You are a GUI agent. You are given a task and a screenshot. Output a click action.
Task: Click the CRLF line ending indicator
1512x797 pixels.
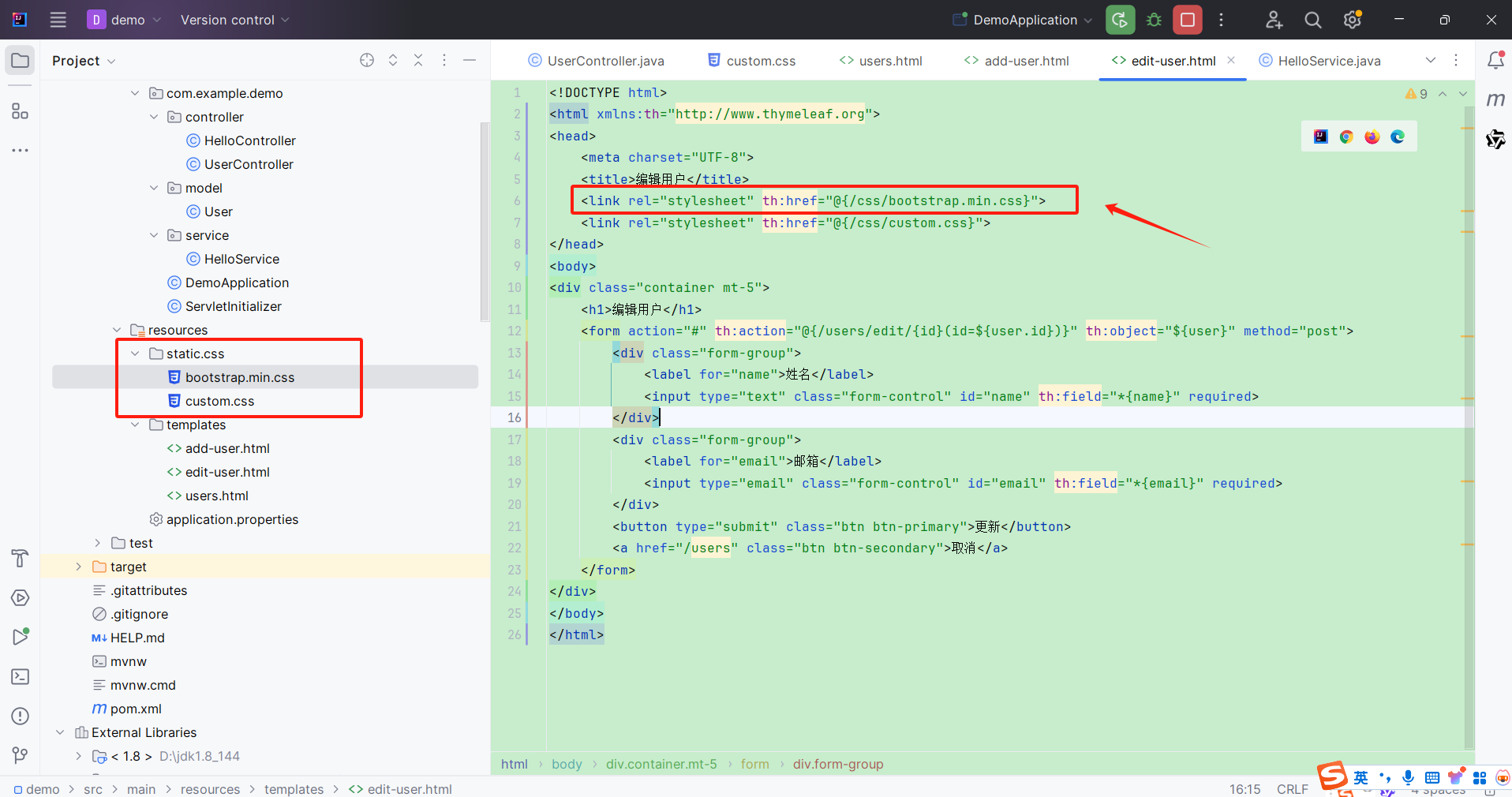tap(1293, 789)
